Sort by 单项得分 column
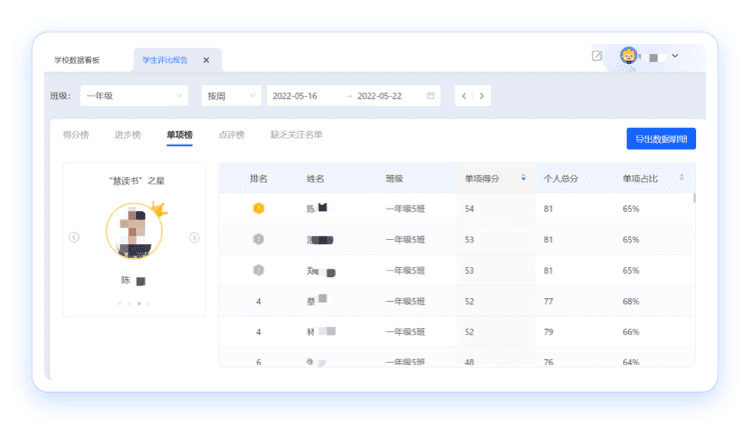This screenshot has height=424, width=750. [x=522, y=178]
